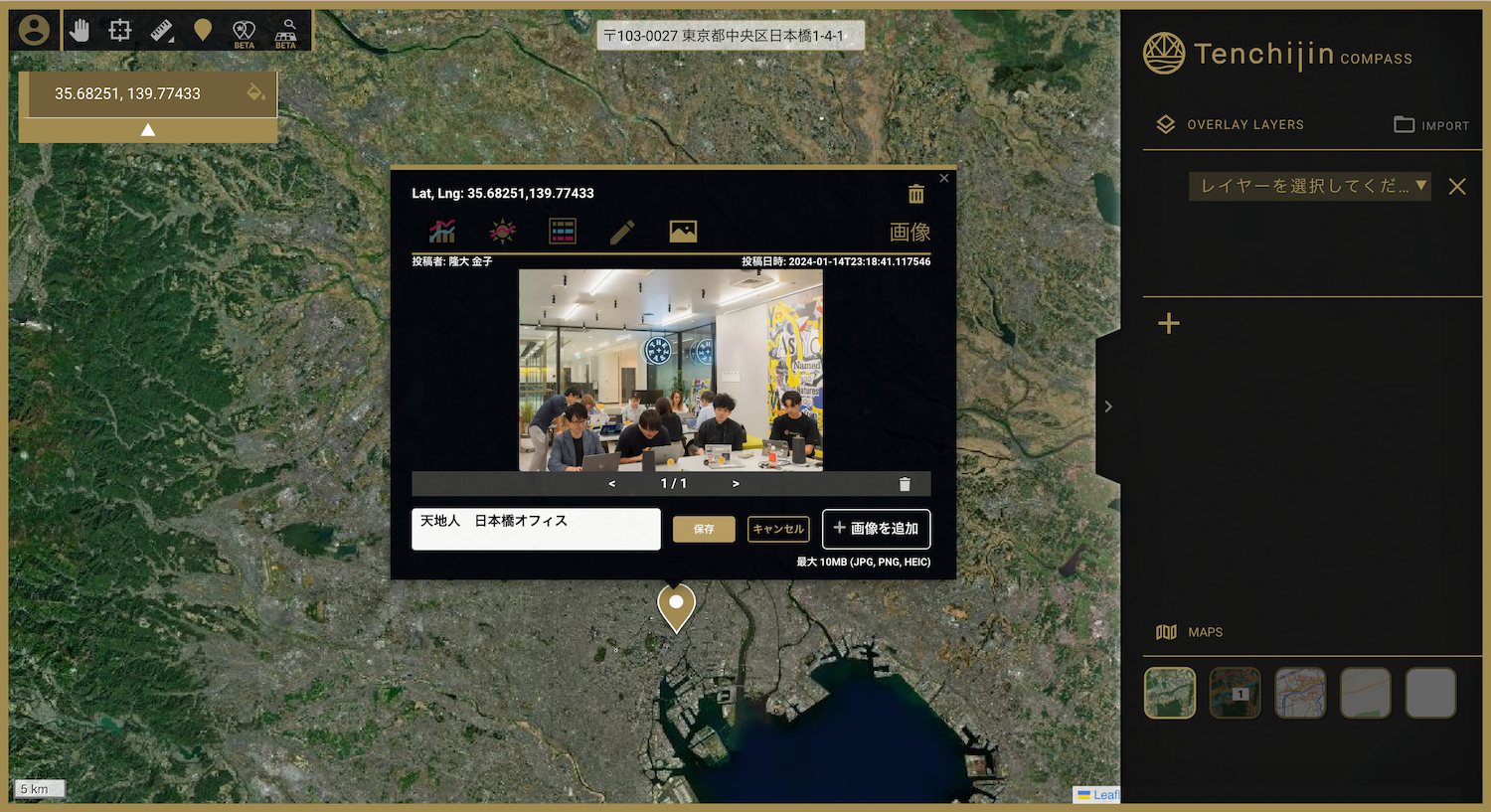This screenshot has height=812, width=1491.
Task: Click the pencil edit icon in the popup
Action: (x=621, y=231)
